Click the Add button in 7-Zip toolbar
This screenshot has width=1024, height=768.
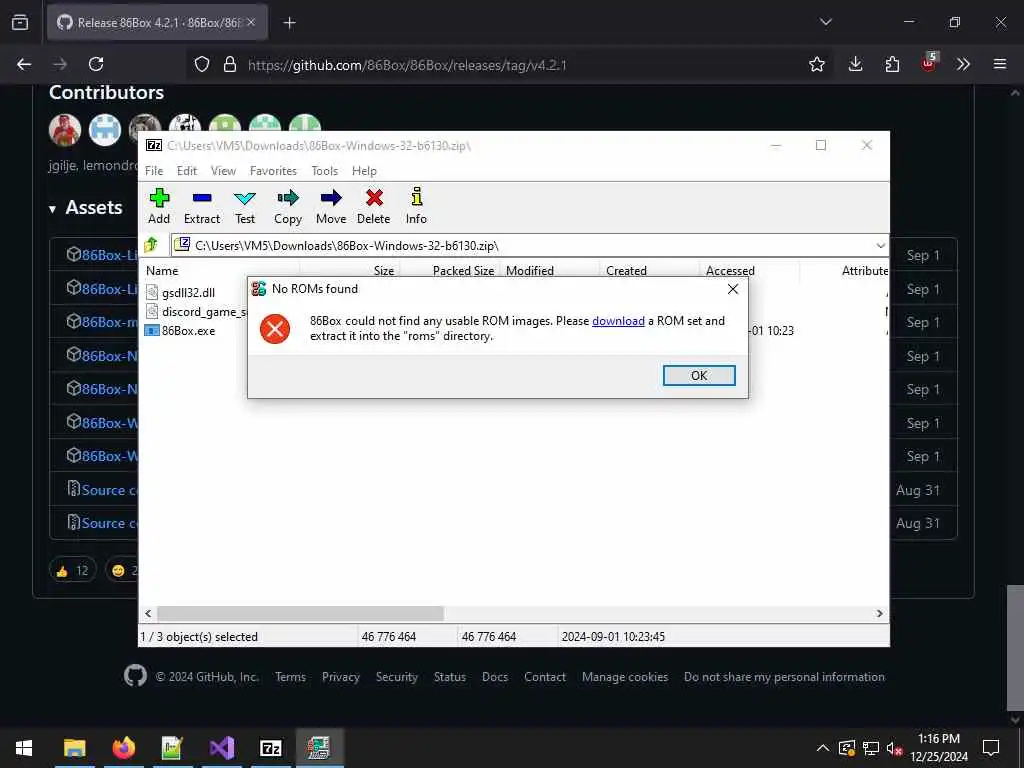click(159, 206)
